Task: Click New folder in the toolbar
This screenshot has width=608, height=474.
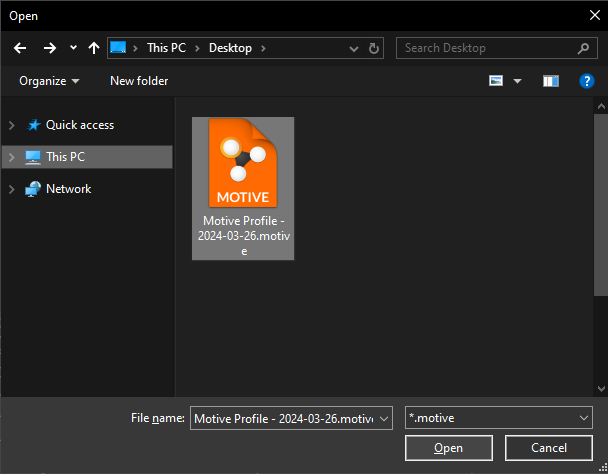Action: tap(139, 81)
